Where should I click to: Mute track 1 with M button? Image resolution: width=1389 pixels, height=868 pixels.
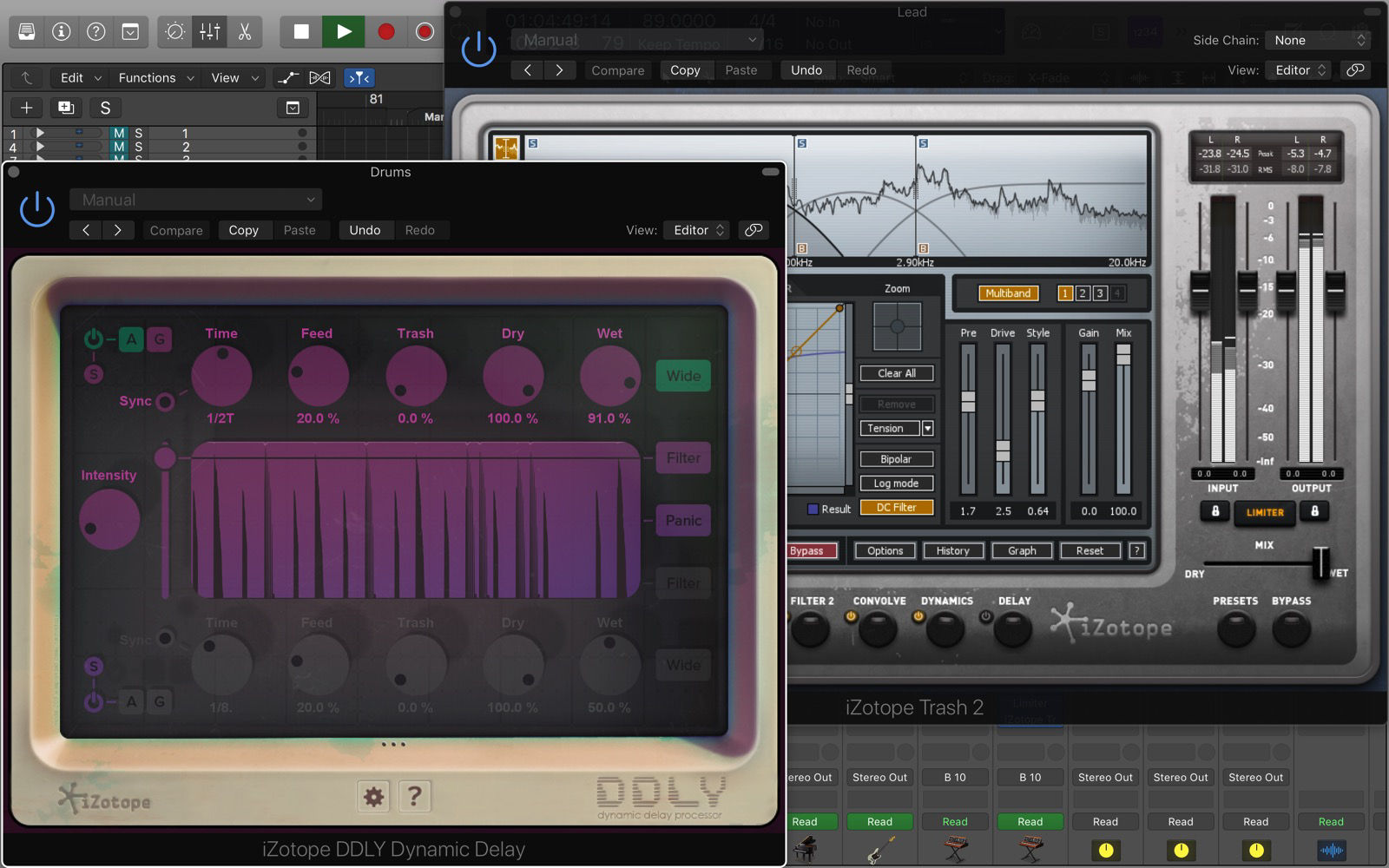click(x=119, y=134)
